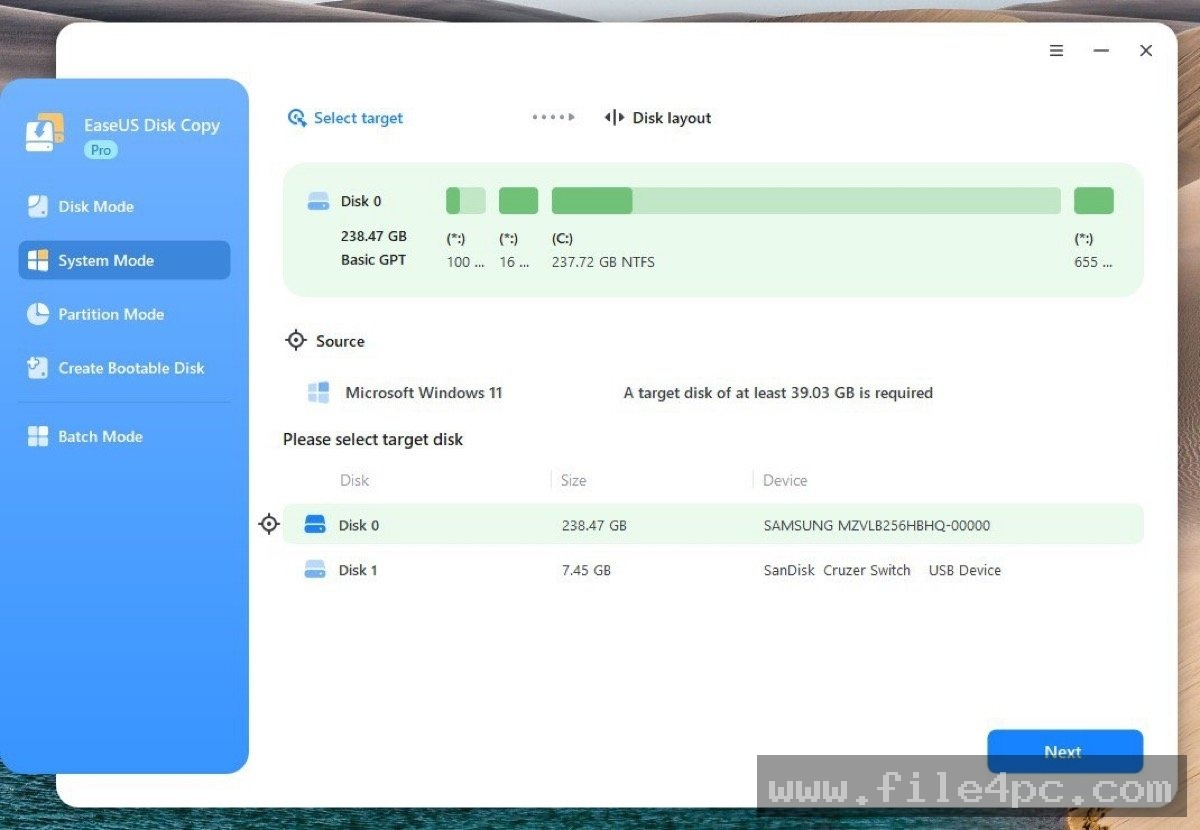Click the System Mode Windows icon
The width and height of the screenshot is (1200, 830).
coord(37,260)
